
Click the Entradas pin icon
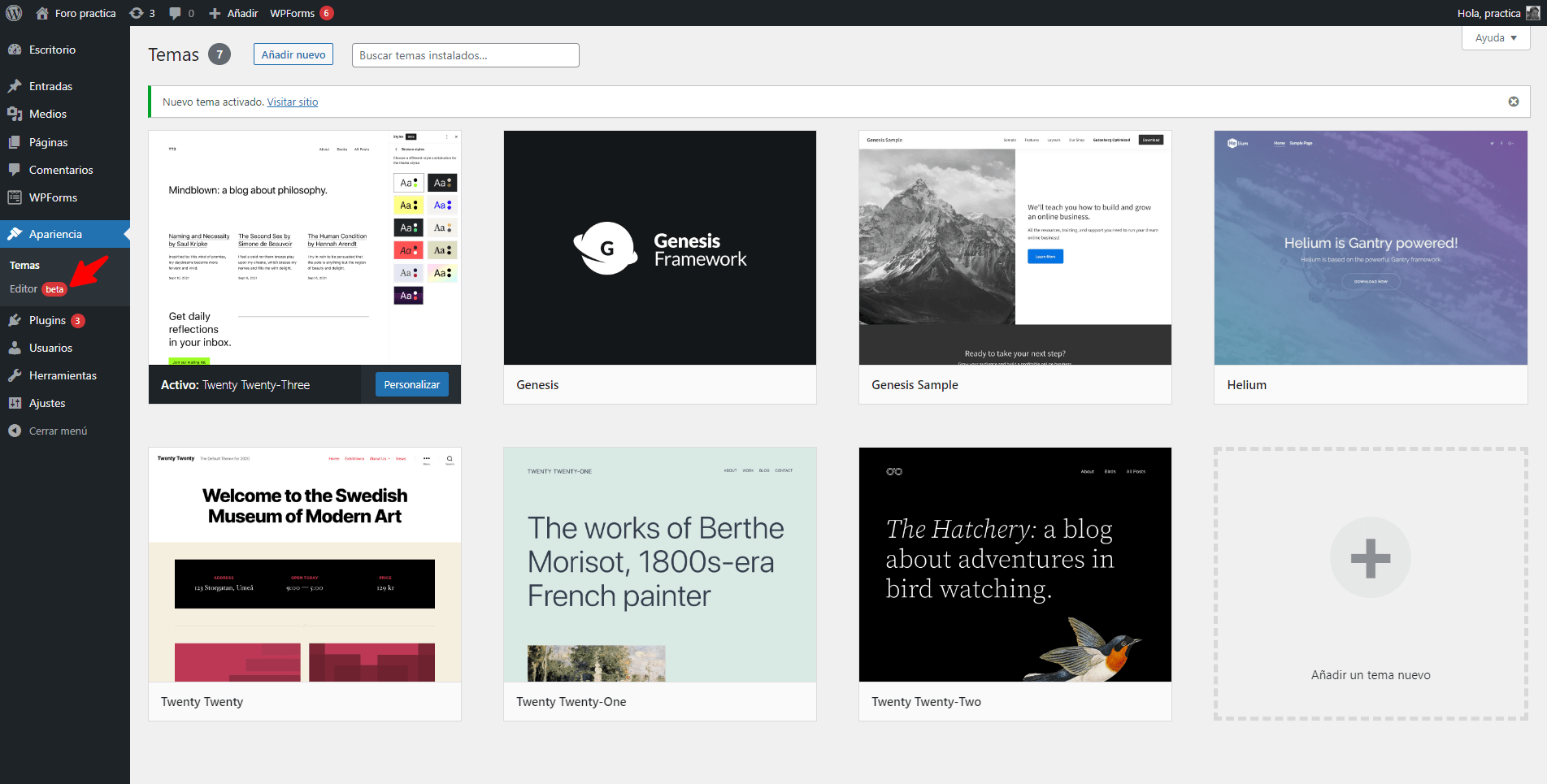click(15, 86)
